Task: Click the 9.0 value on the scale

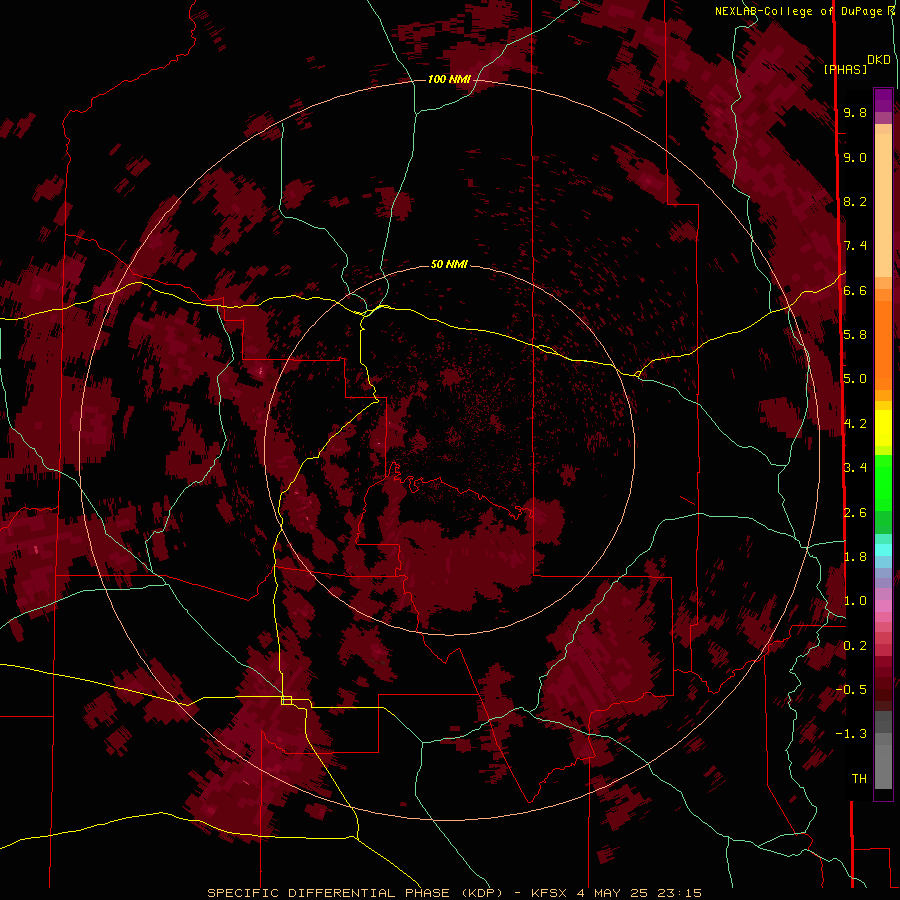Action: [x=855, y=157]
